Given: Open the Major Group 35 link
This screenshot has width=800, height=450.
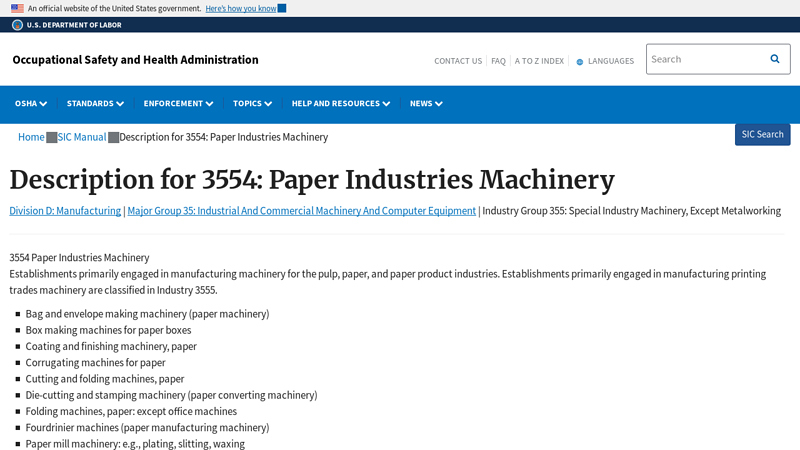Looking at the screenshot, I should point(302,211).
